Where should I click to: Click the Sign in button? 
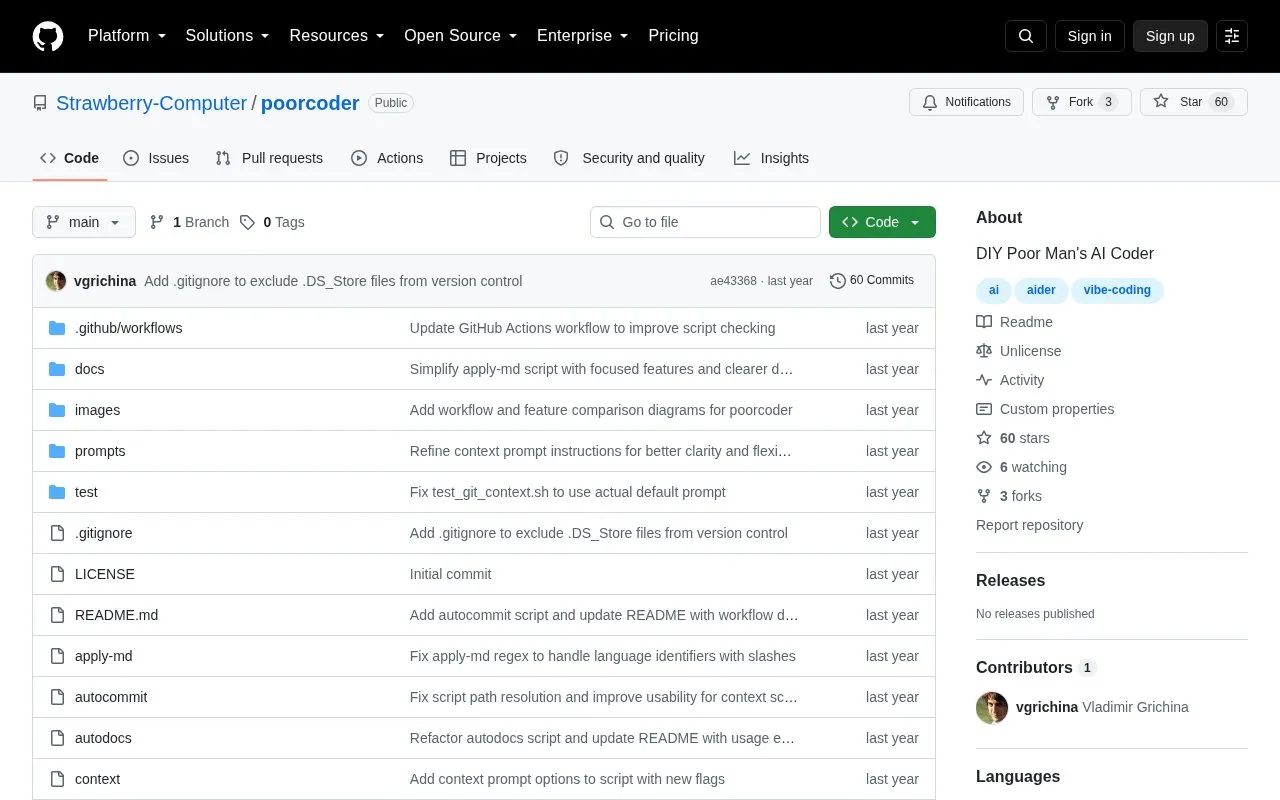coord(1089,36)
